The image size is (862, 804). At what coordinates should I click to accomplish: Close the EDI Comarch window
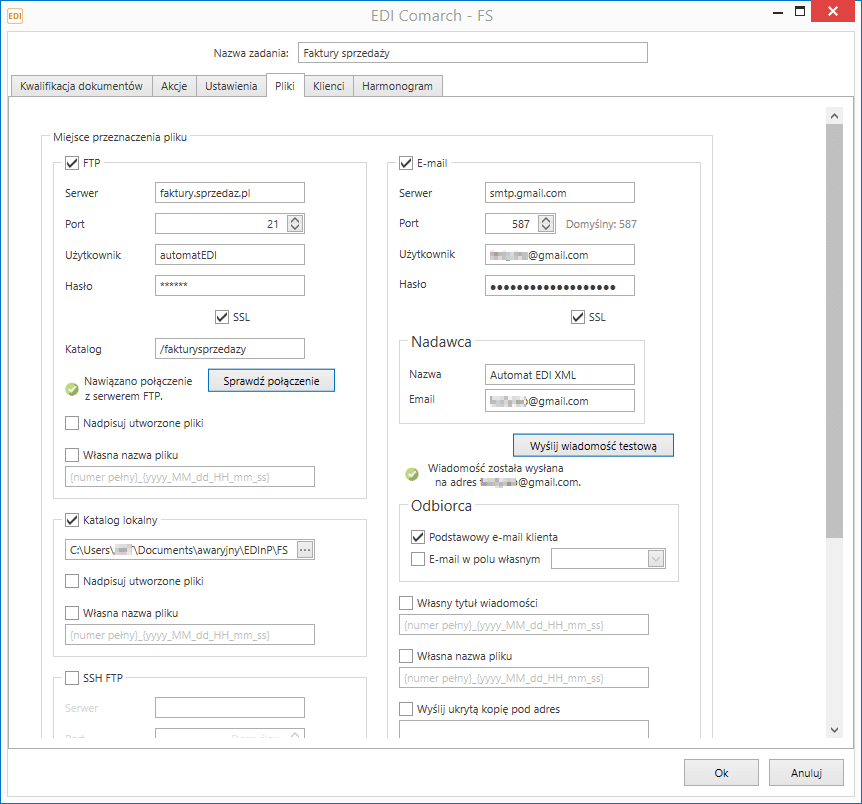(833, 12)
